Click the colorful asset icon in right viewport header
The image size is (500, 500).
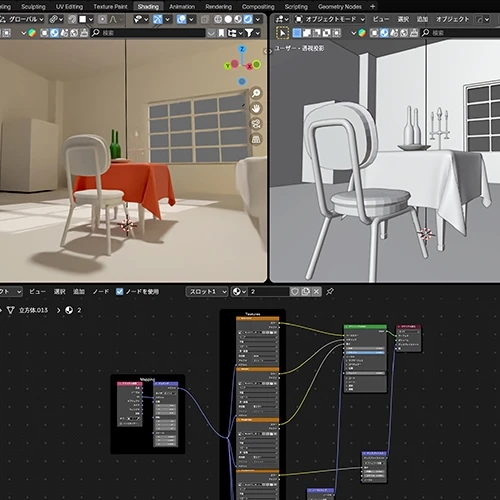click(362, 33)
